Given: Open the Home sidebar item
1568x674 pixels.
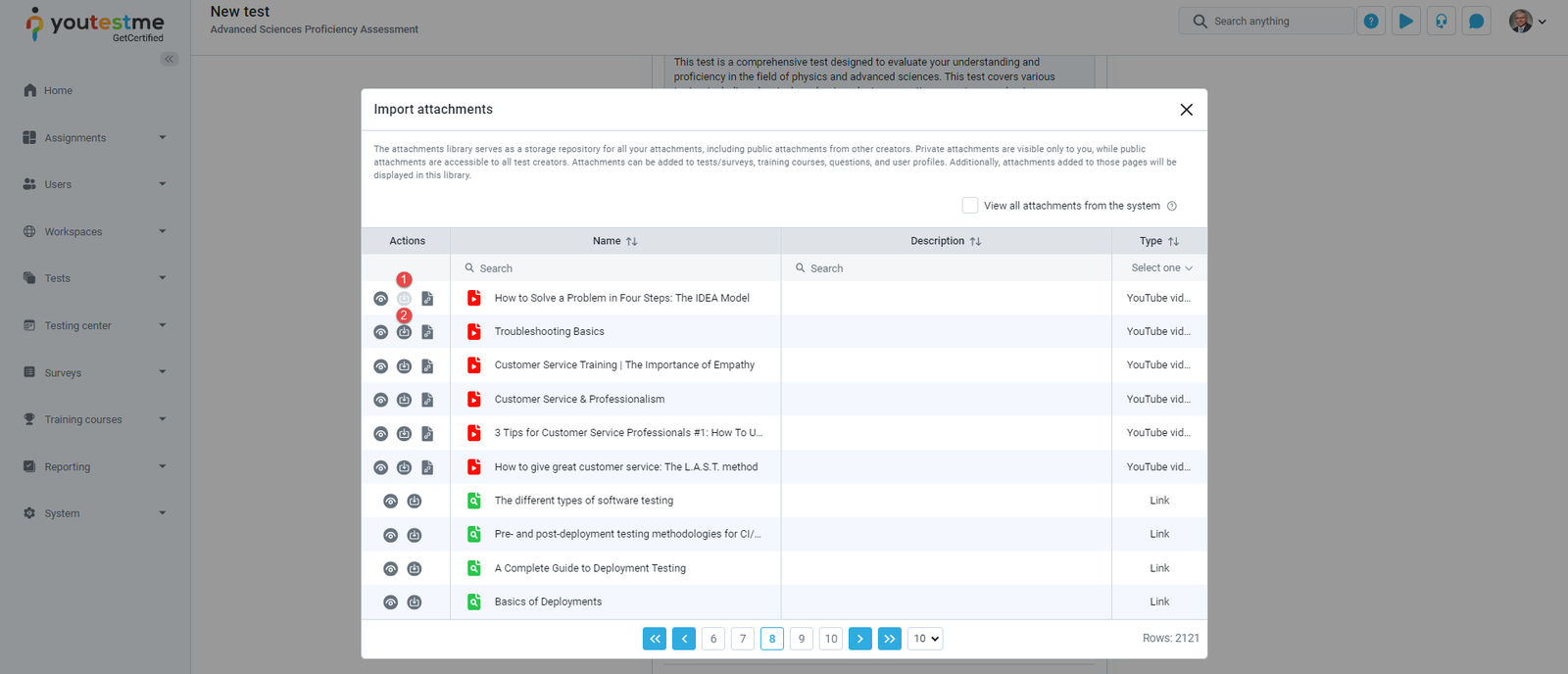Looking at the screenshot, I should (x=58, y=90).
